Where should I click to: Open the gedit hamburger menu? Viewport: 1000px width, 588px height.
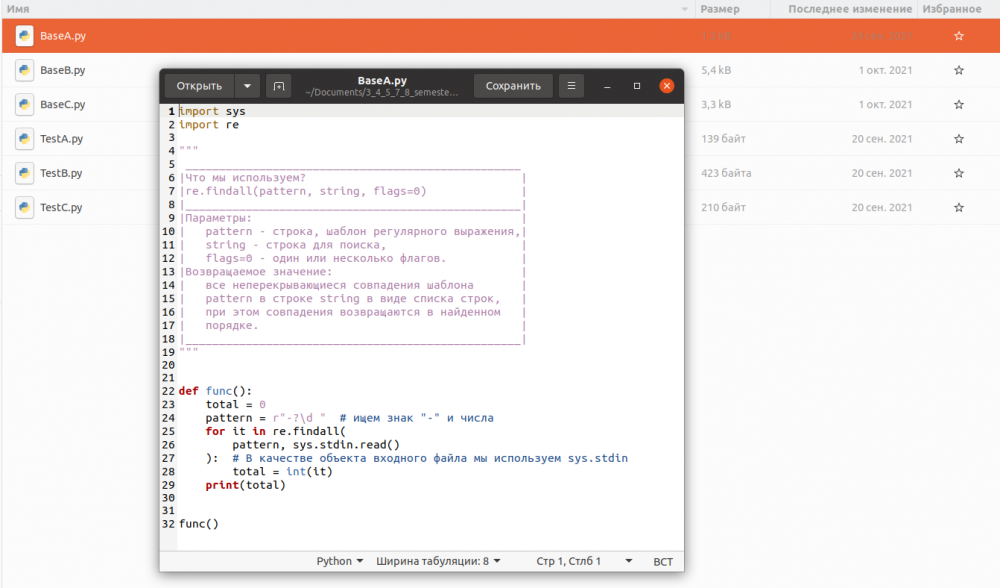pos(571,86)
